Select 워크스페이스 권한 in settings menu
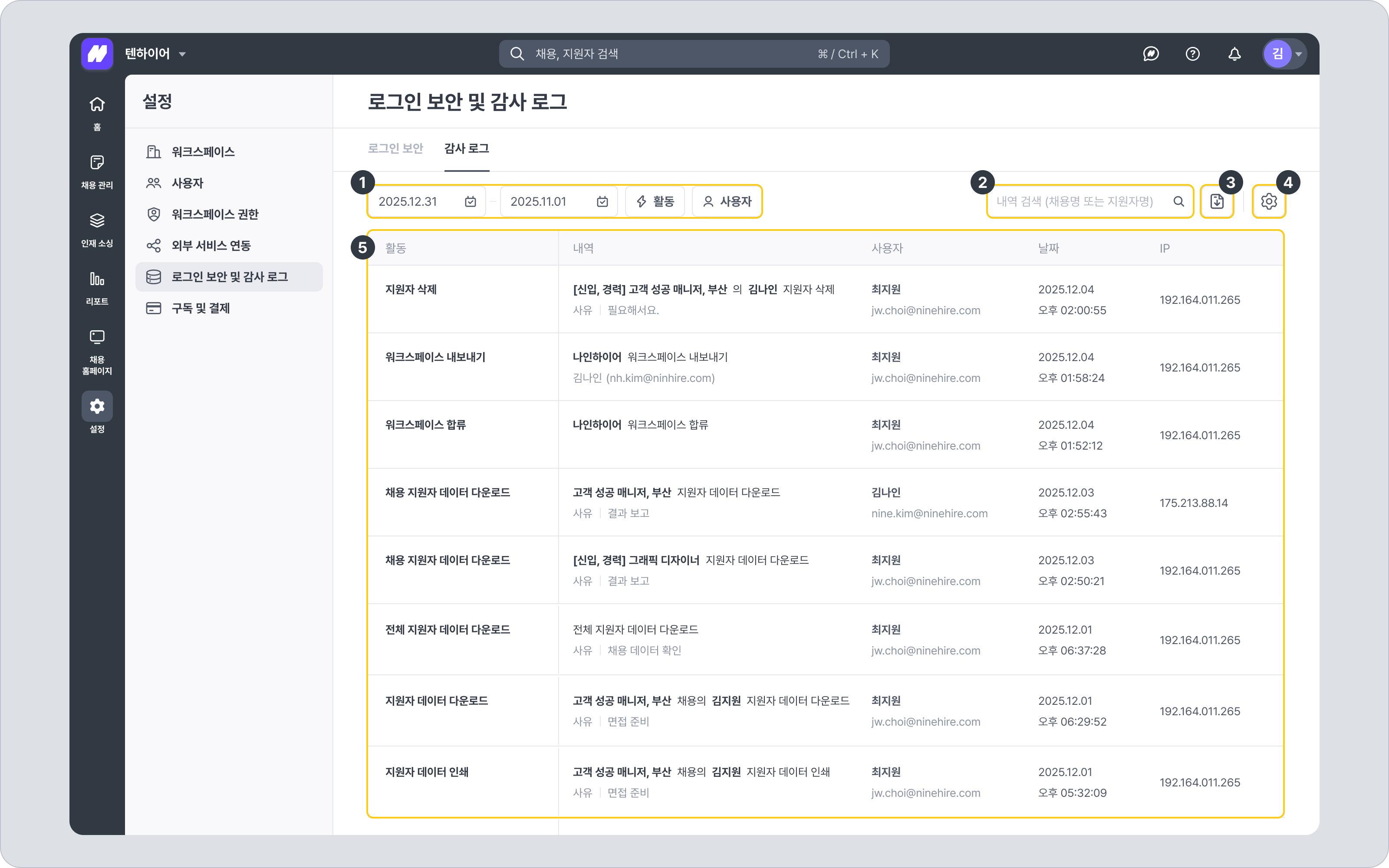 click(x=215, y=215)
